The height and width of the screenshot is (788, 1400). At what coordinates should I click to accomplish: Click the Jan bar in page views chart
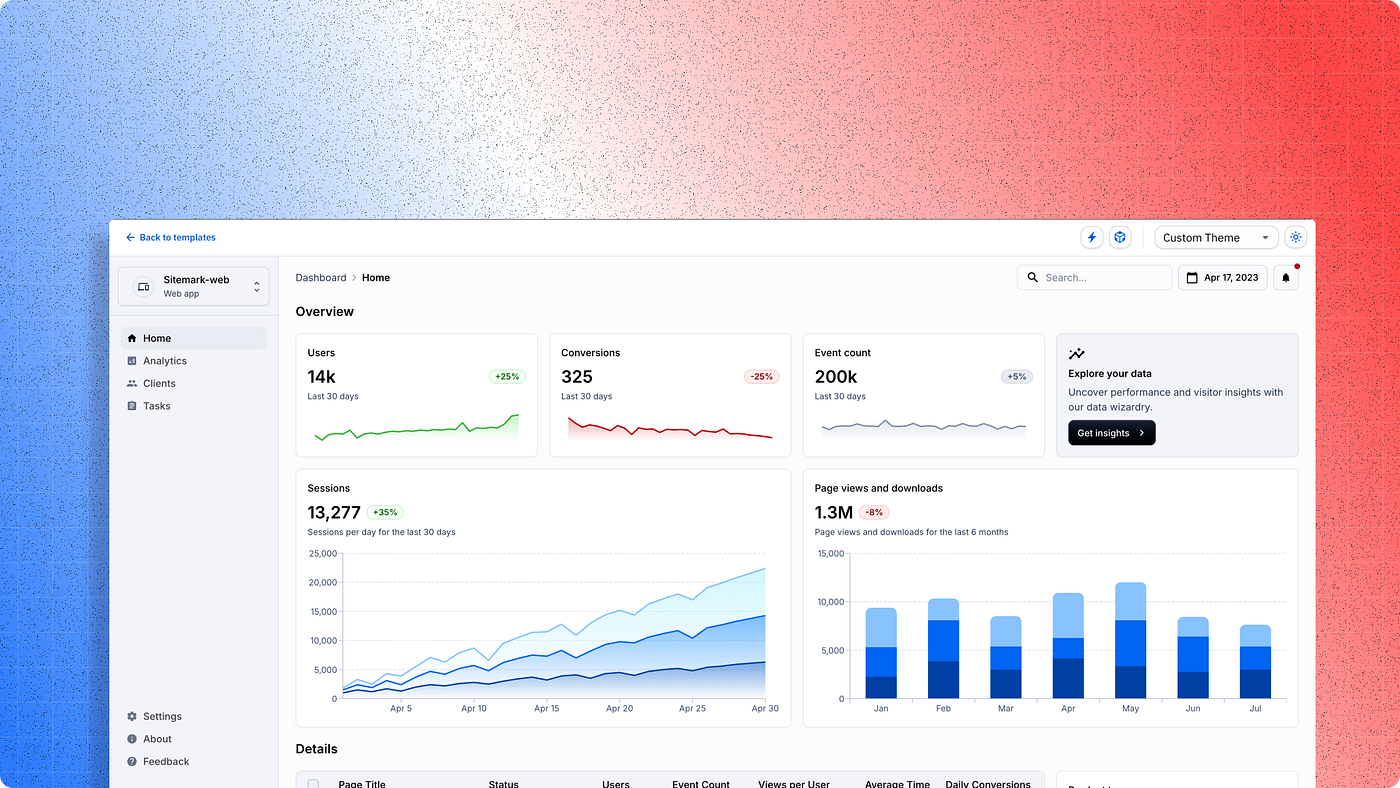click(881, 653)
